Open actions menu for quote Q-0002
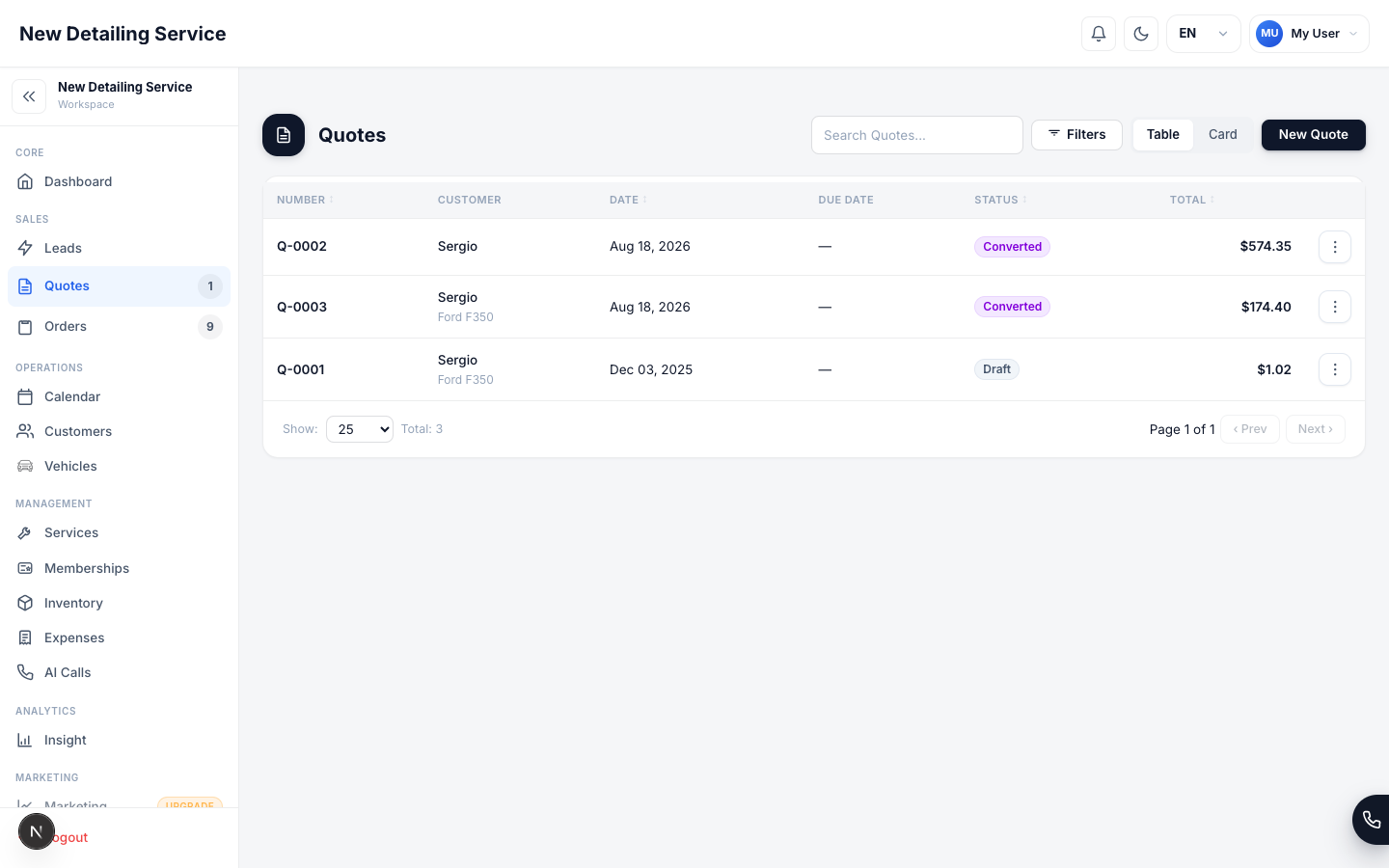The image size is (1389, 868). tap(1335, 247)
